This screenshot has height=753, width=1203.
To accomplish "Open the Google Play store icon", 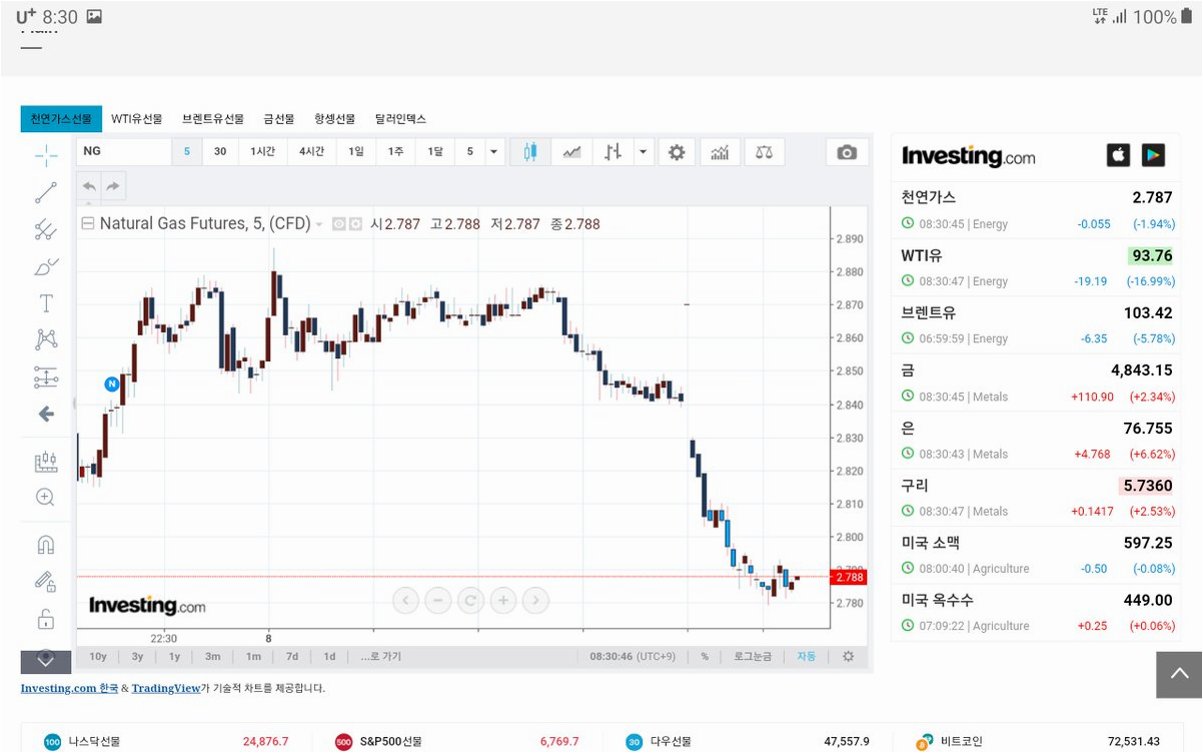I will click(x=1154, y=155).
